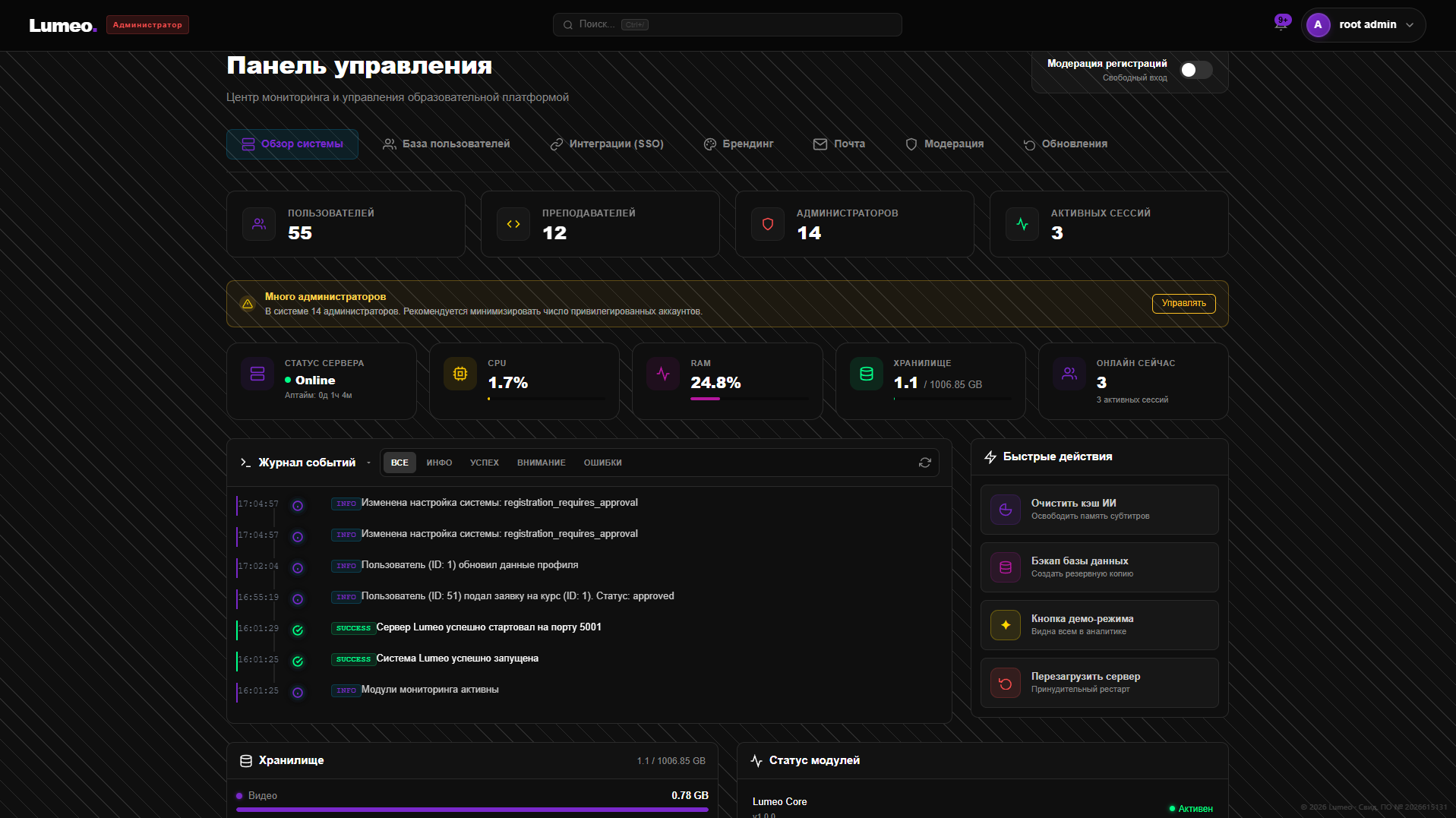Click Перезагрузить сервер action

coord(1099,683)
